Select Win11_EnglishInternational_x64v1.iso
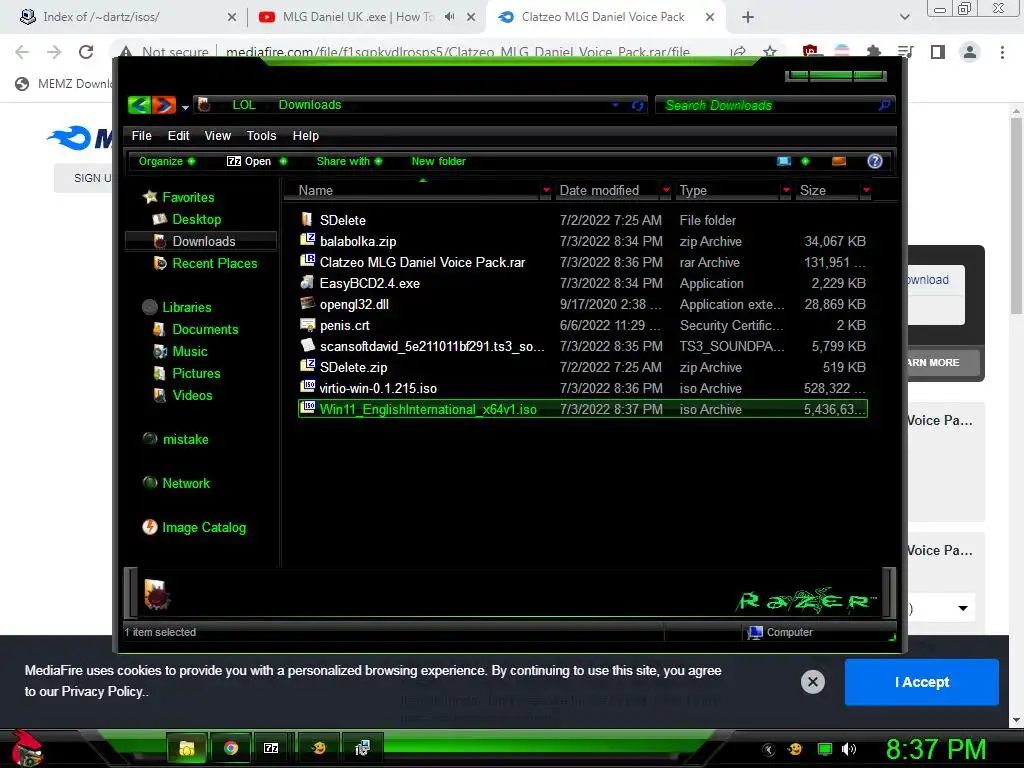Screen dimensions: 1024x768 point(583,409)
